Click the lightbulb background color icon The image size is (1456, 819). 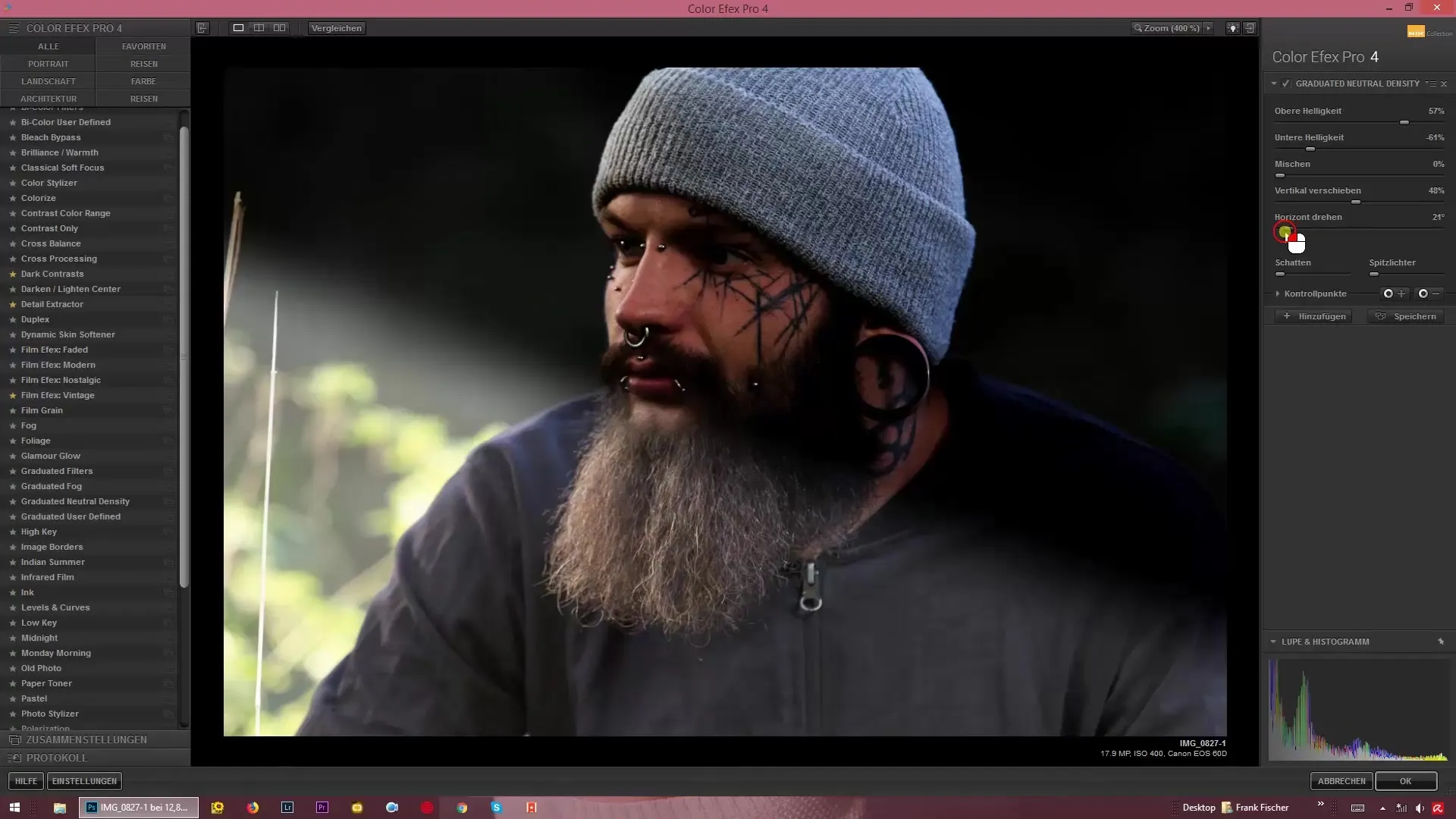[1233, 28]
